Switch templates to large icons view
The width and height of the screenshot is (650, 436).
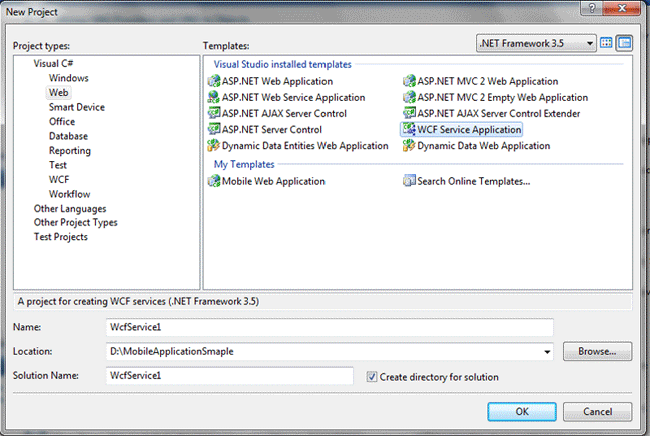pos(607,43)
